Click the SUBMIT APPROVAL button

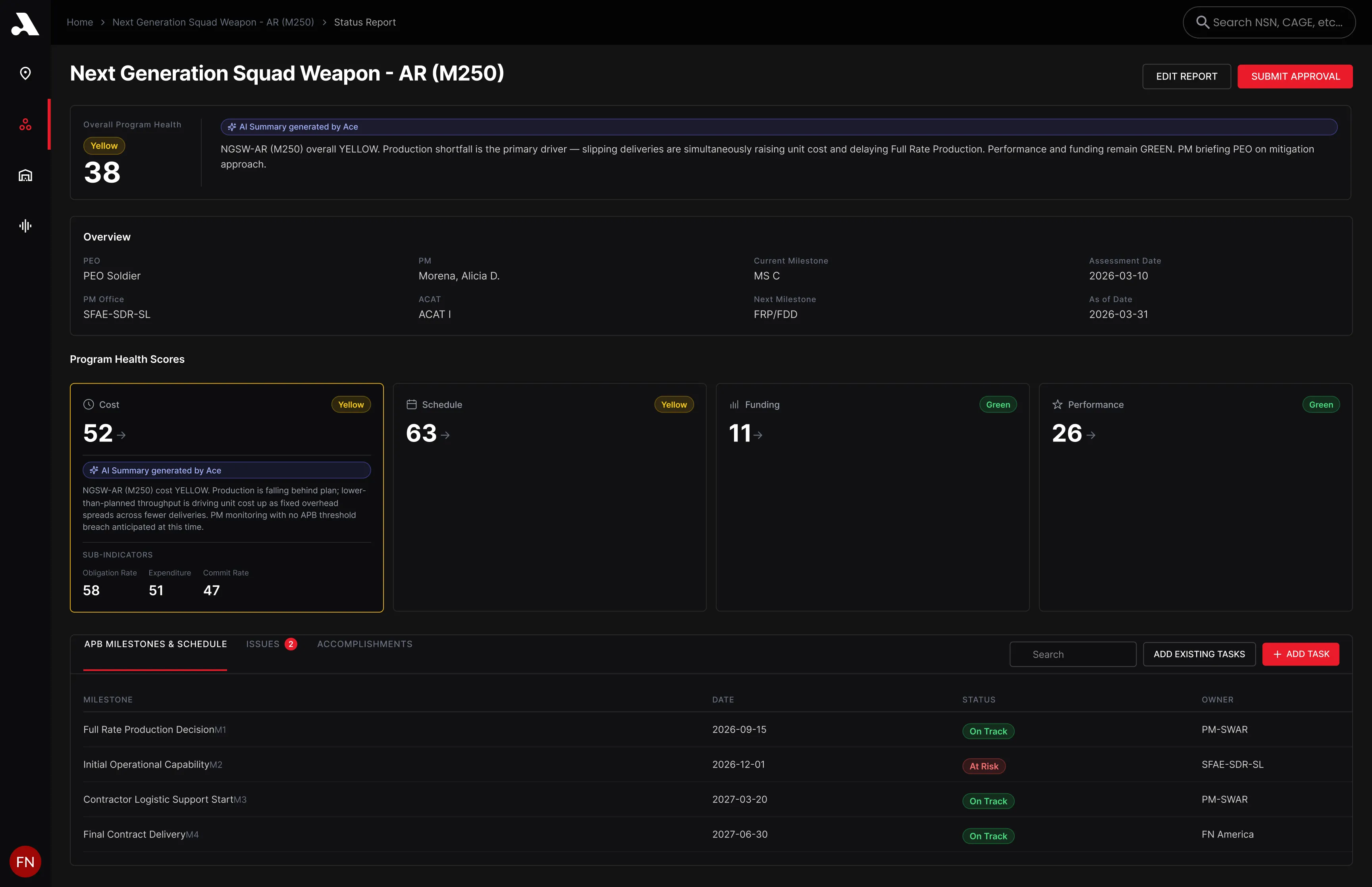point(1295,76)
